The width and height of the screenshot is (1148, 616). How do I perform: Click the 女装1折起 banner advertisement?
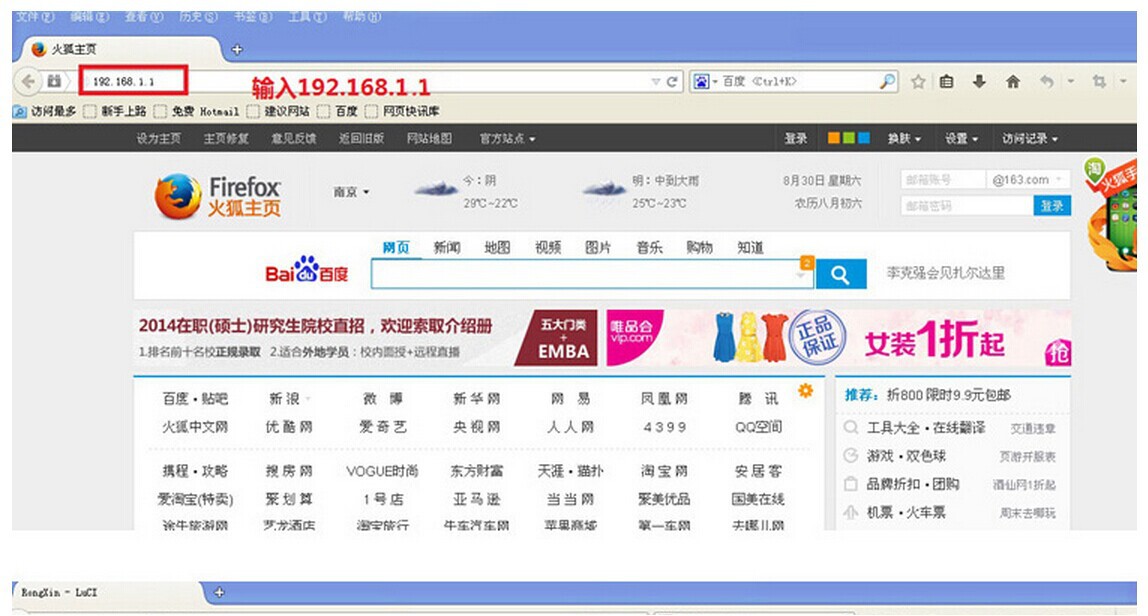tap(839, 338)
